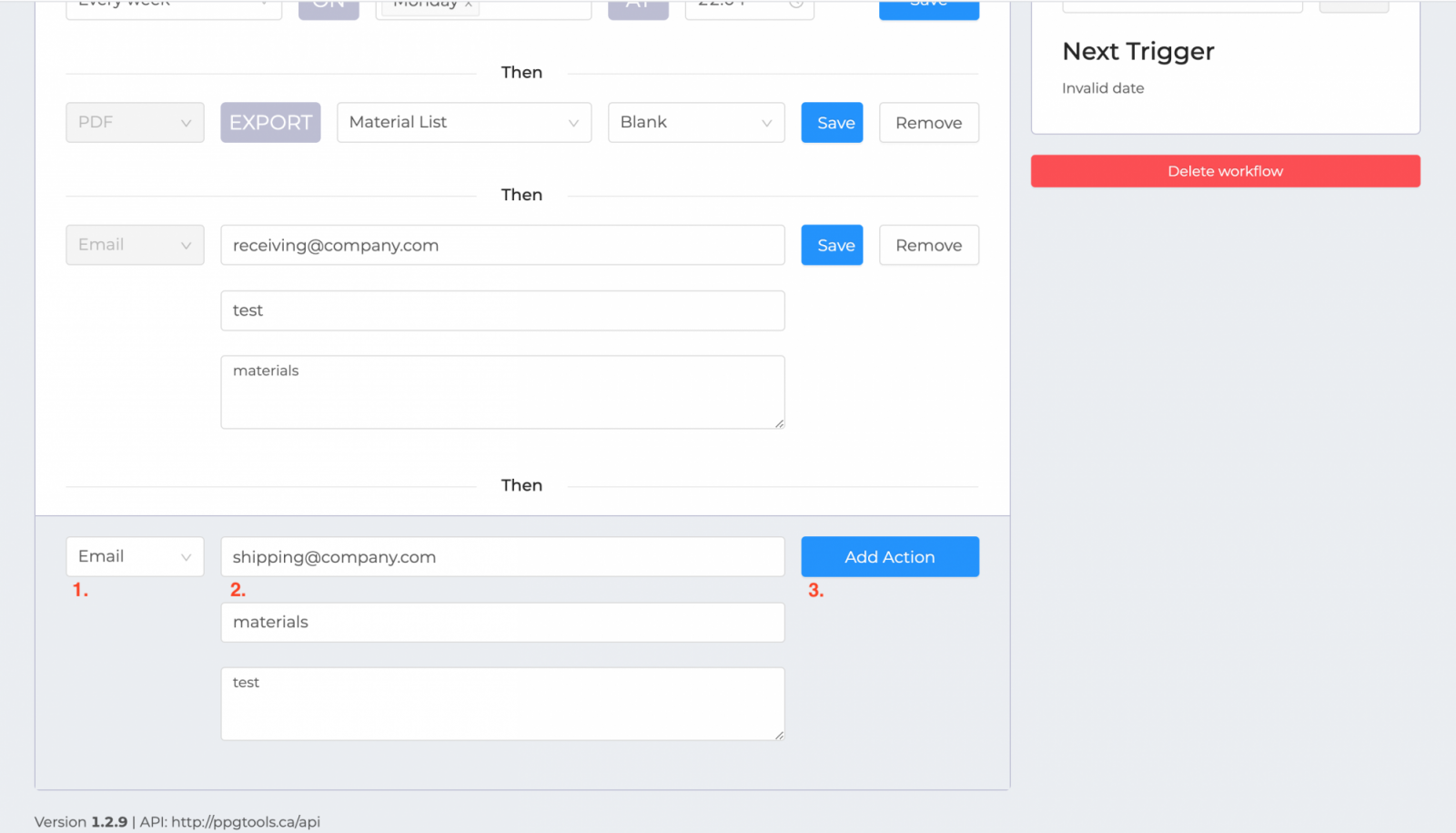Image resolution: width=1456 pixels, height=833 pixels.
Task: Edit the 'test' subject field
Action: pos(502,310)
